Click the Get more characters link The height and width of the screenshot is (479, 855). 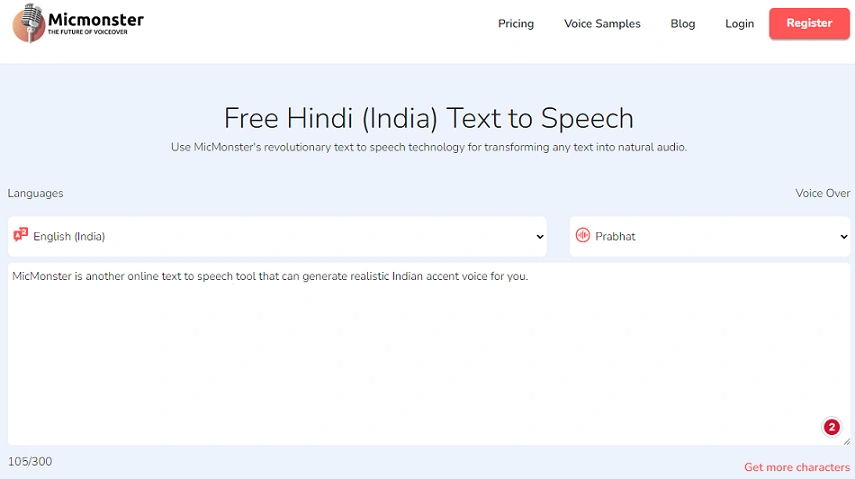click(x=797, y=467)
